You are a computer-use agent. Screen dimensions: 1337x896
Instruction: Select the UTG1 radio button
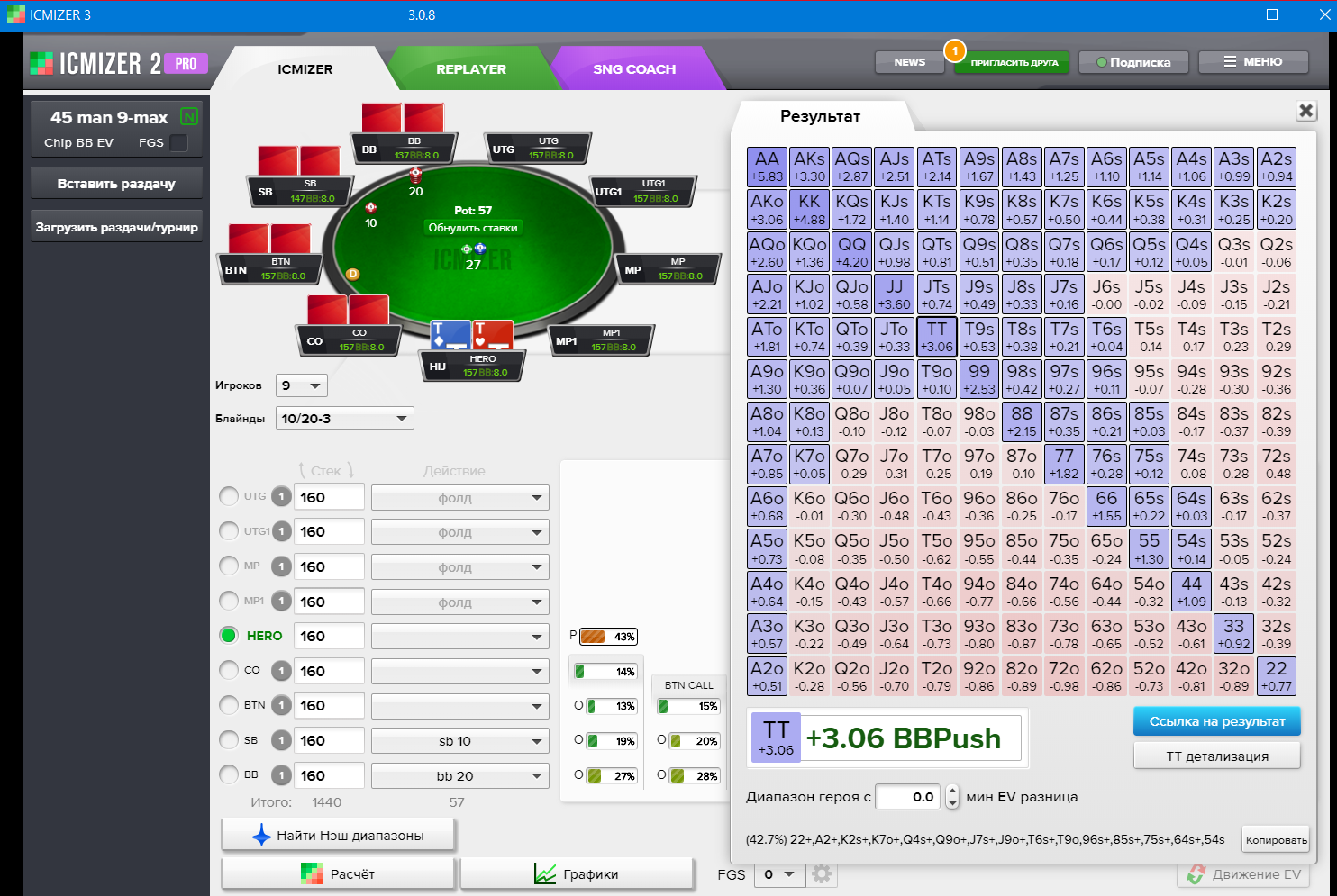[x=229, y=531]
